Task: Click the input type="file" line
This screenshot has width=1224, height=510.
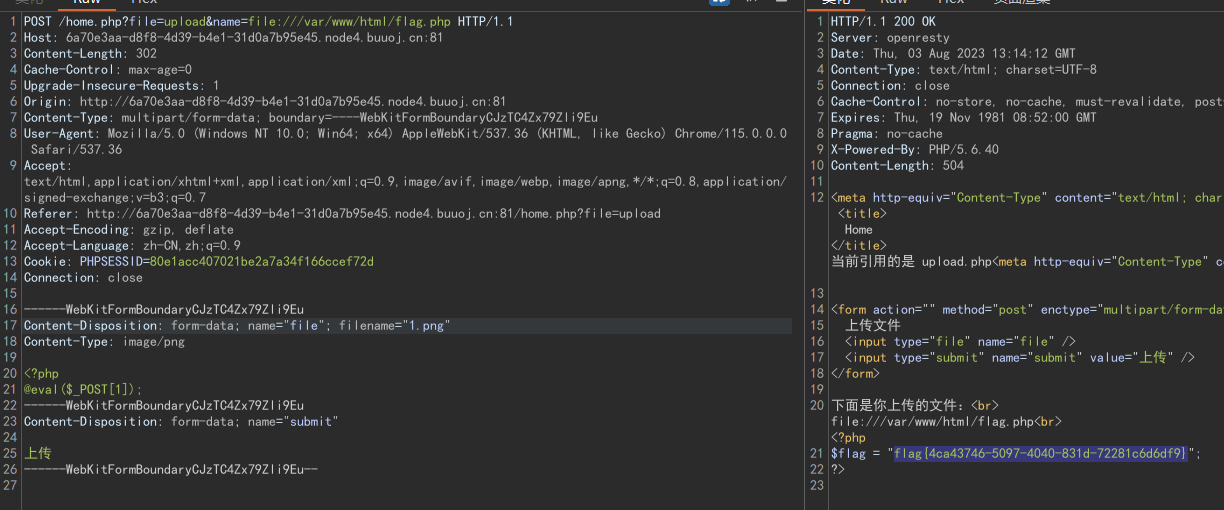Action: click(960, 341)
